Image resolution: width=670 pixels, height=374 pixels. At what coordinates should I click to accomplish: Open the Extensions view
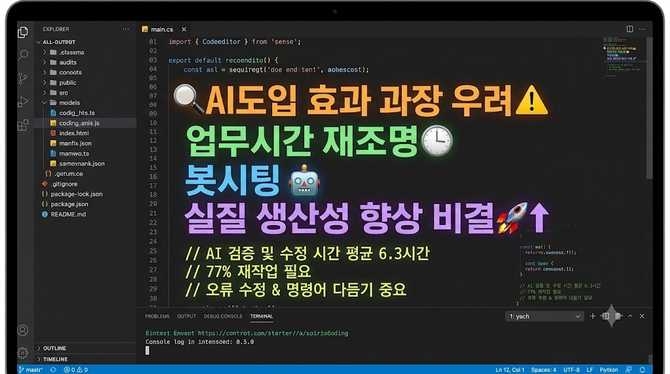23,125
